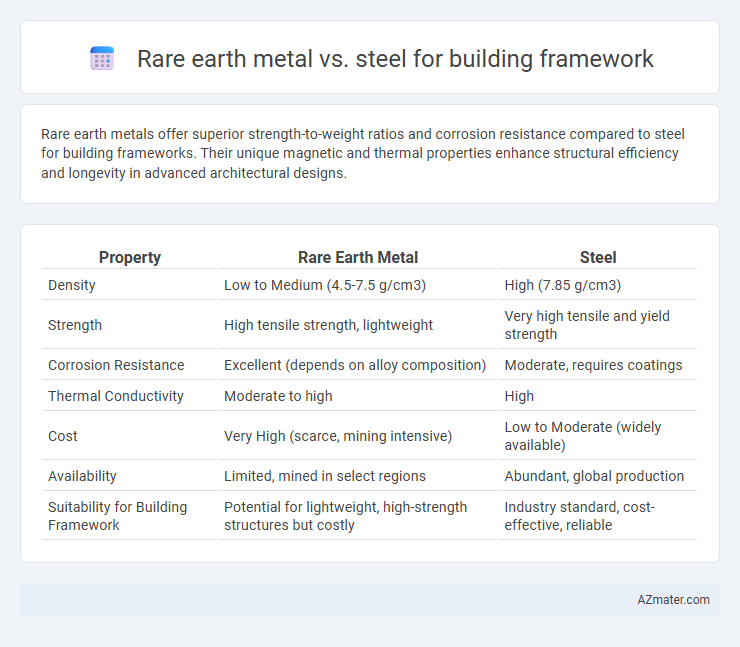Viewport: 740px width, 647px height.
Task: Click the intro paragraph starting 'Rare earth metals offer superior'
Action: 362,153
